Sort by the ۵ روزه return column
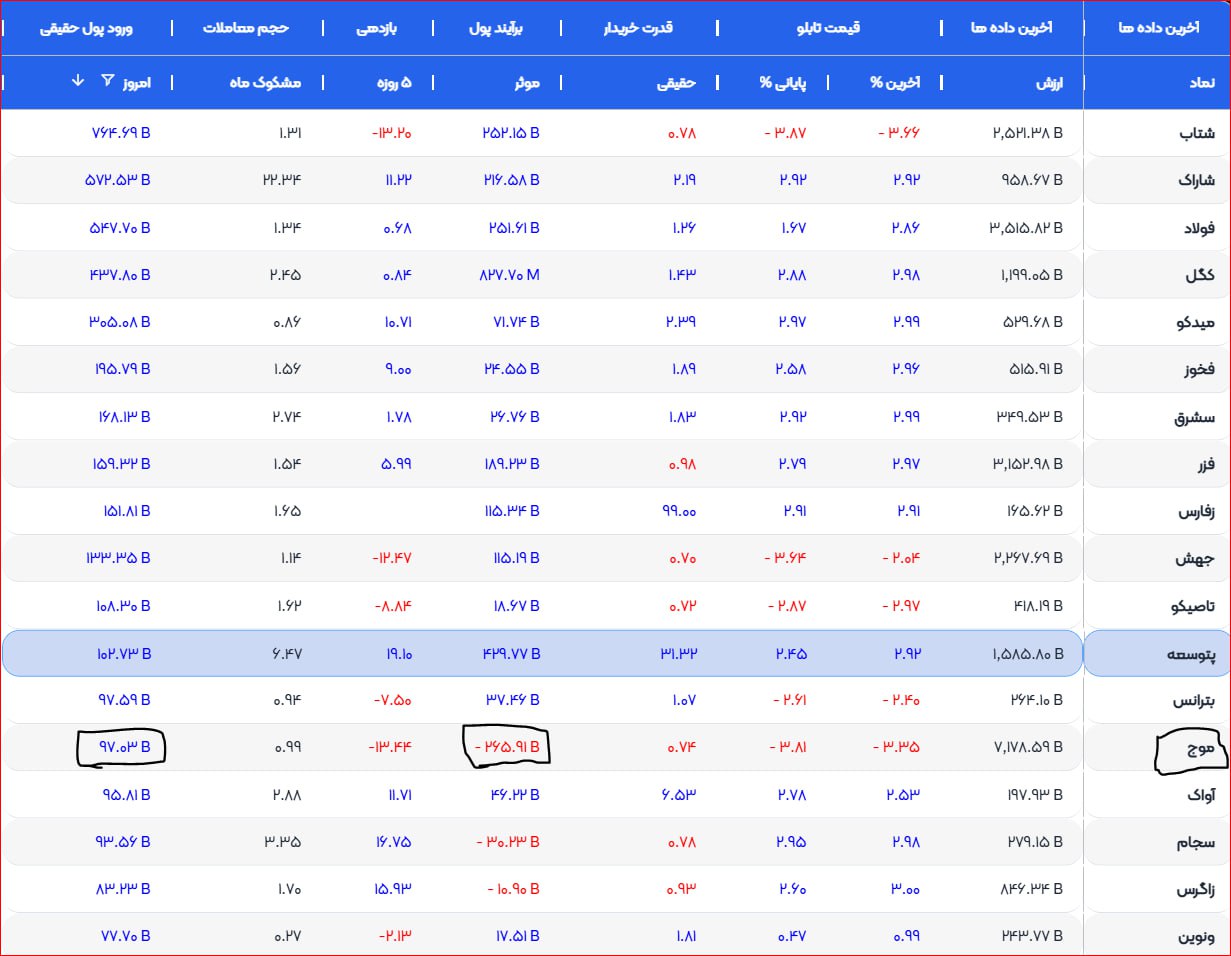The height and width of the screenshot is (956, 1231). [391, 83]
